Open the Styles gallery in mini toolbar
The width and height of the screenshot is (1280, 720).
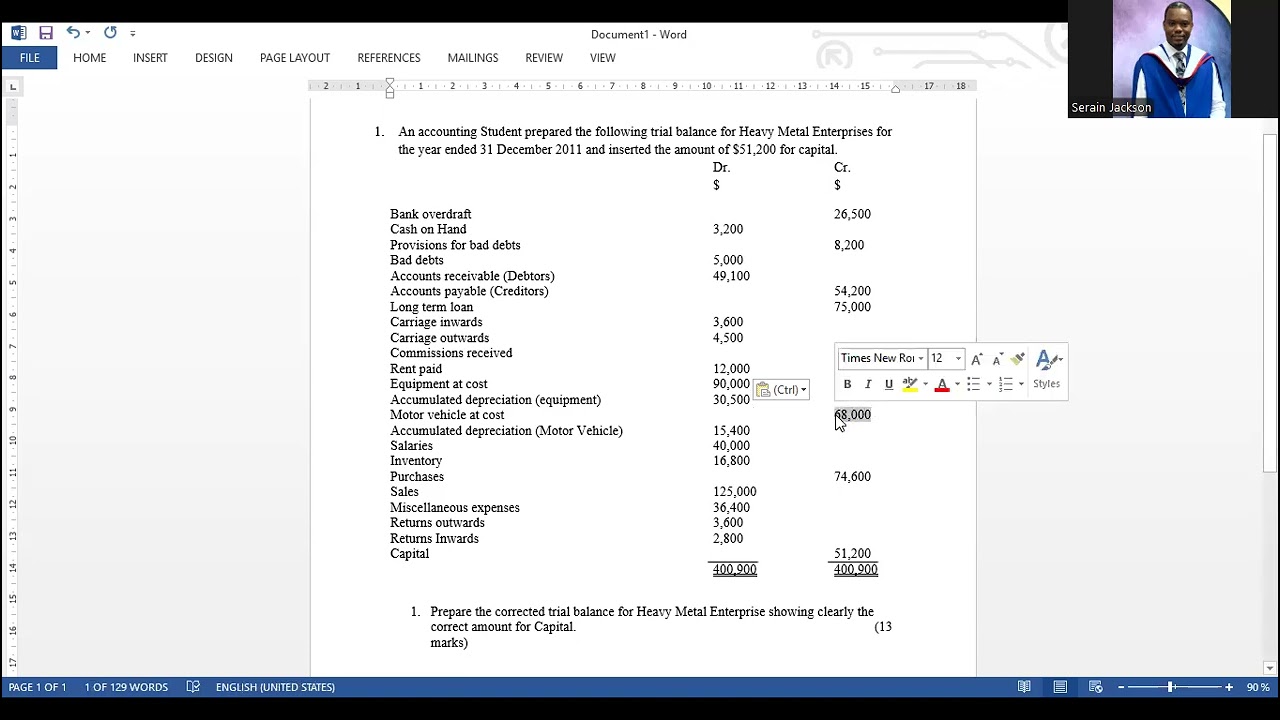click(1047, 369)
